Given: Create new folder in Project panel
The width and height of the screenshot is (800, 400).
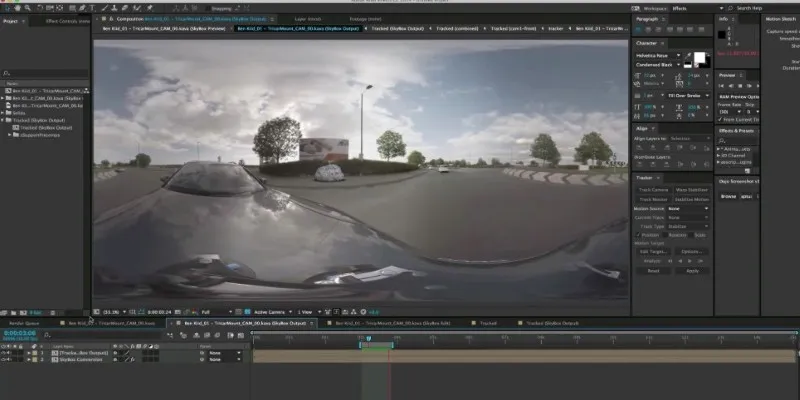Looking at the screenshot, I should [x=13, y=312].
